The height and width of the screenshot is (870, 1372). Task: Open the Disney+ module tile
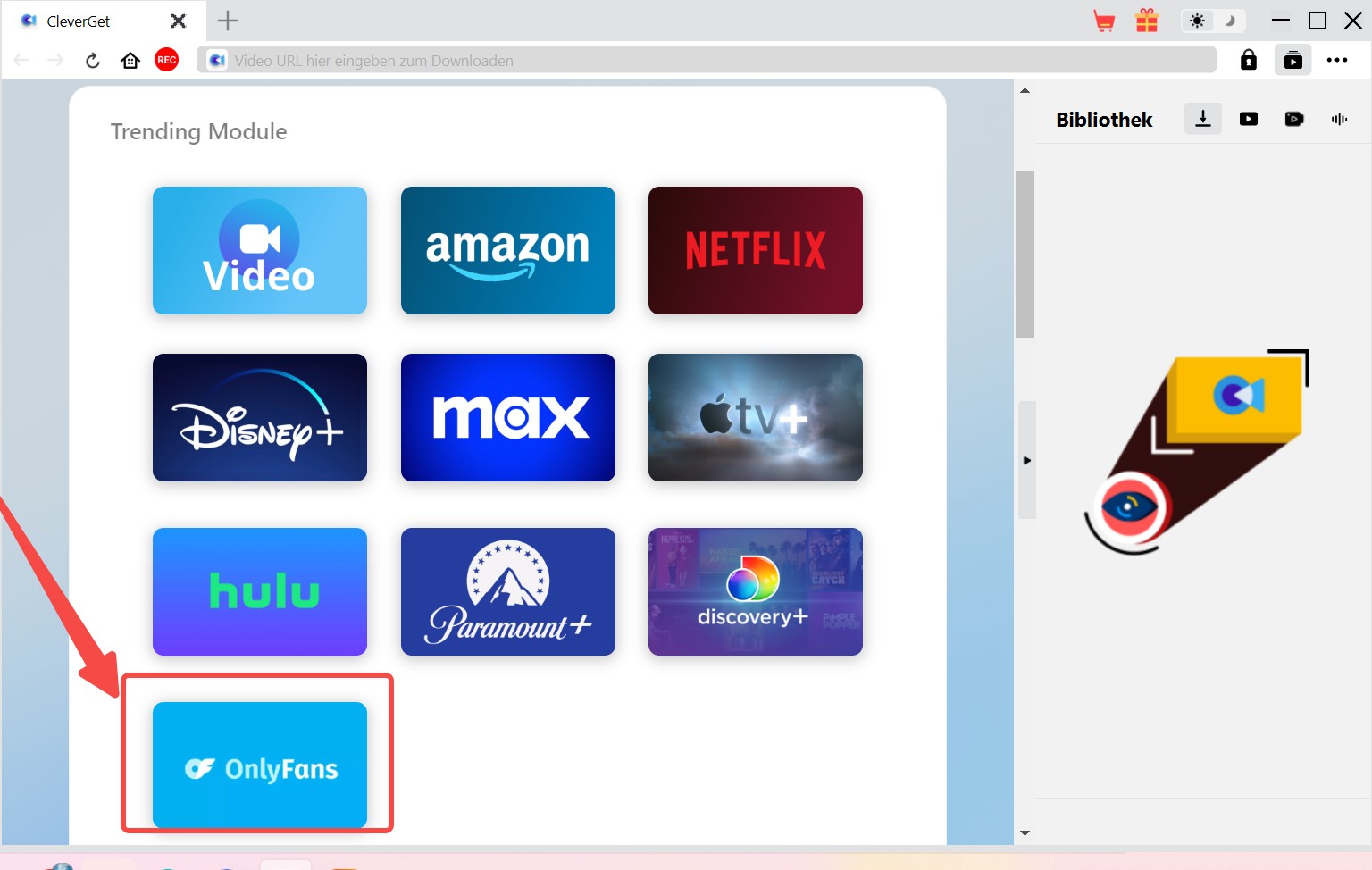click(260, 417)
